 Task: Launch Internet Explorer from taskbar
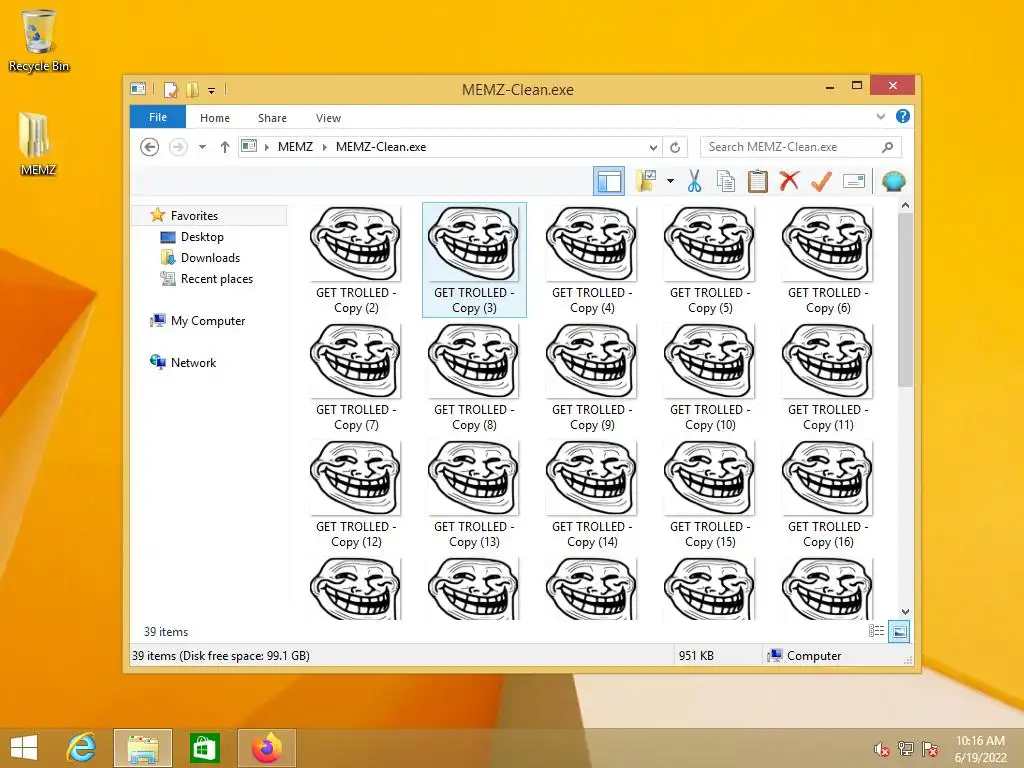(x=82, y=748)
